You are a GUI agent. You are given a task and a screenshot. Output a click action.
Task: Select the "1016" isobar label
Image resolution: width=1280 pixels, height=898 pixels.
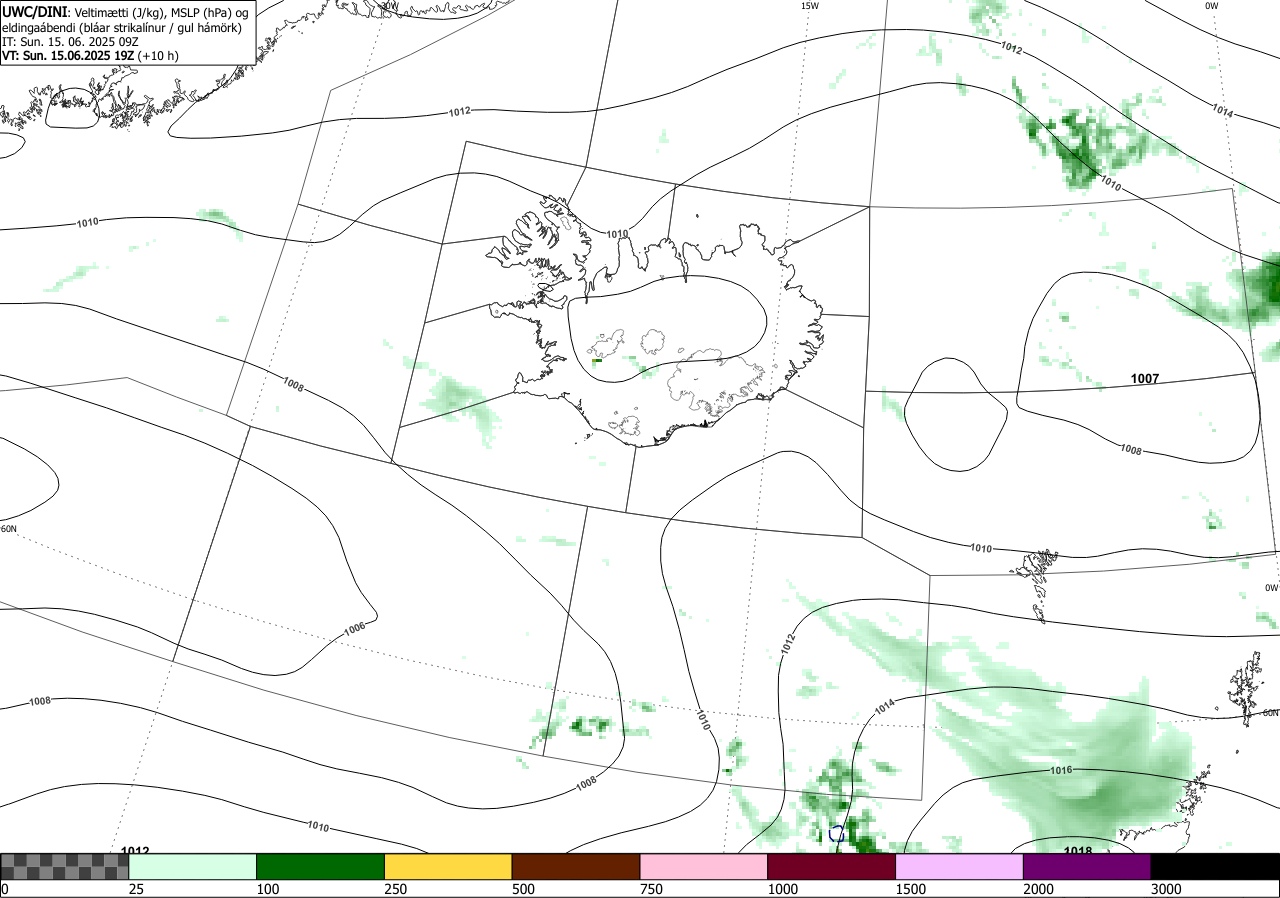1061,770
